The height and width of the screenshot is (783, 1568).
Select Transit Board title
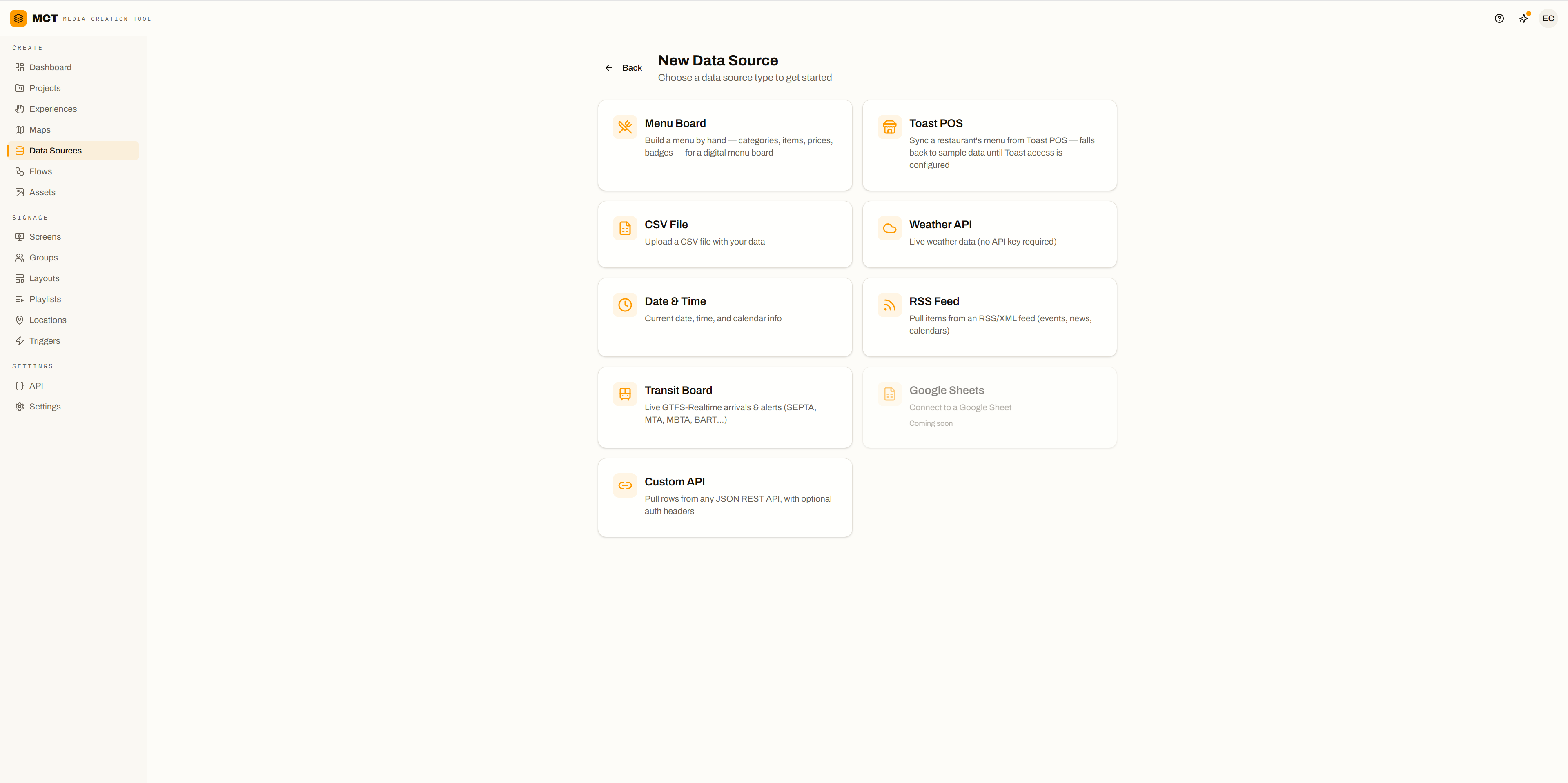click(x=678, y=390)
